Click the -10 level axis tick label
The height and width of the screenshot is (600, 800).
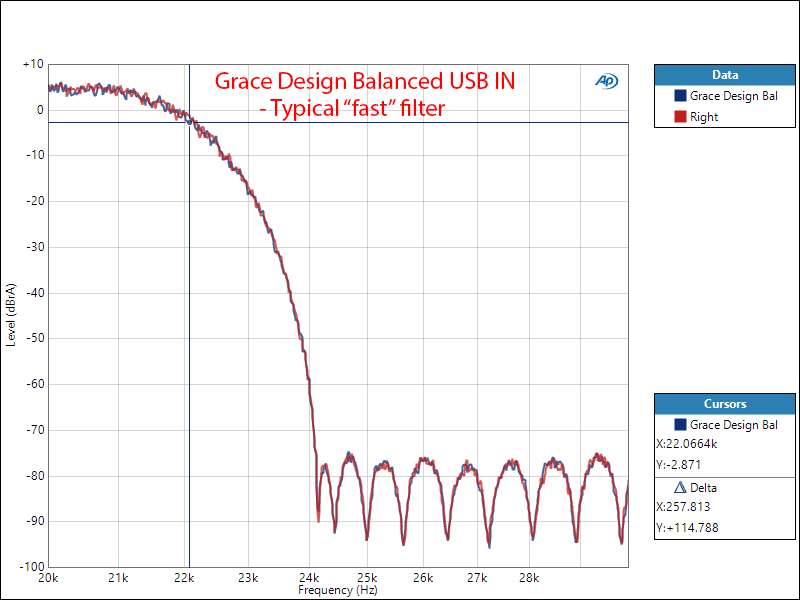35,155
